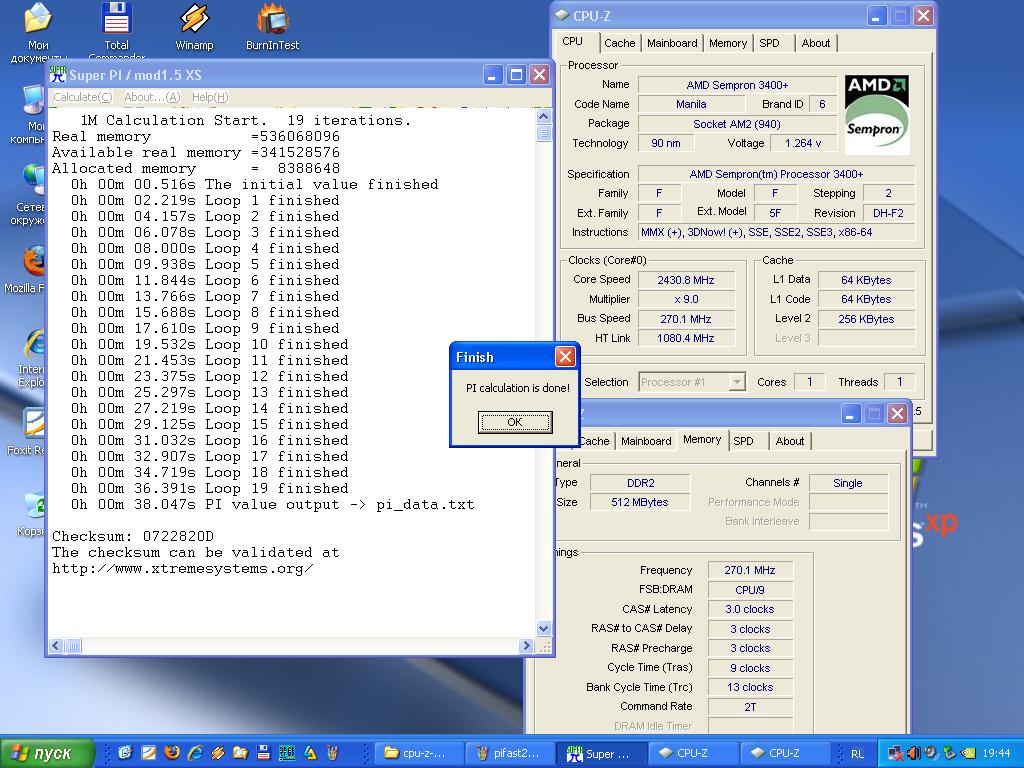Close the Finish dialog with X
Screen dimensions: 1024x768
(x=565, y=357)
